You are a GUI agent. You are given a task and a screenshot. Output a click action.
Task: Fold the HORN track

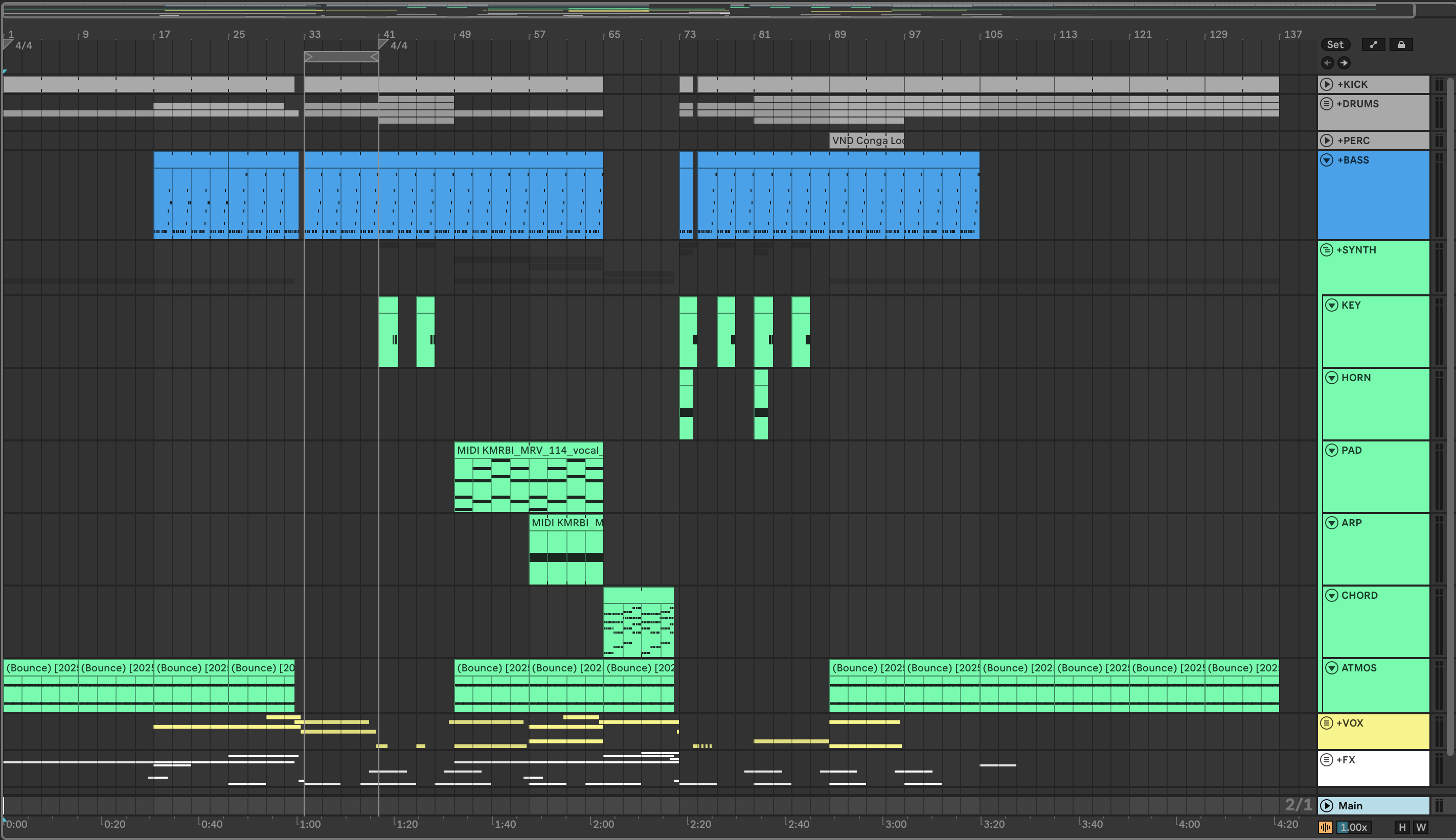(1331, 378)
